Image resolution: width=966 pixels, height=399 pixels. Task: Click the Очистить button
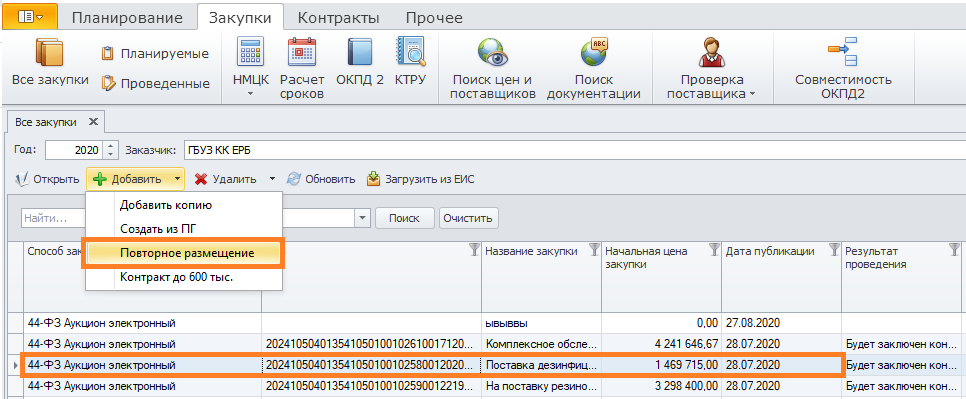pyautogui.click(x=469, y=218)
